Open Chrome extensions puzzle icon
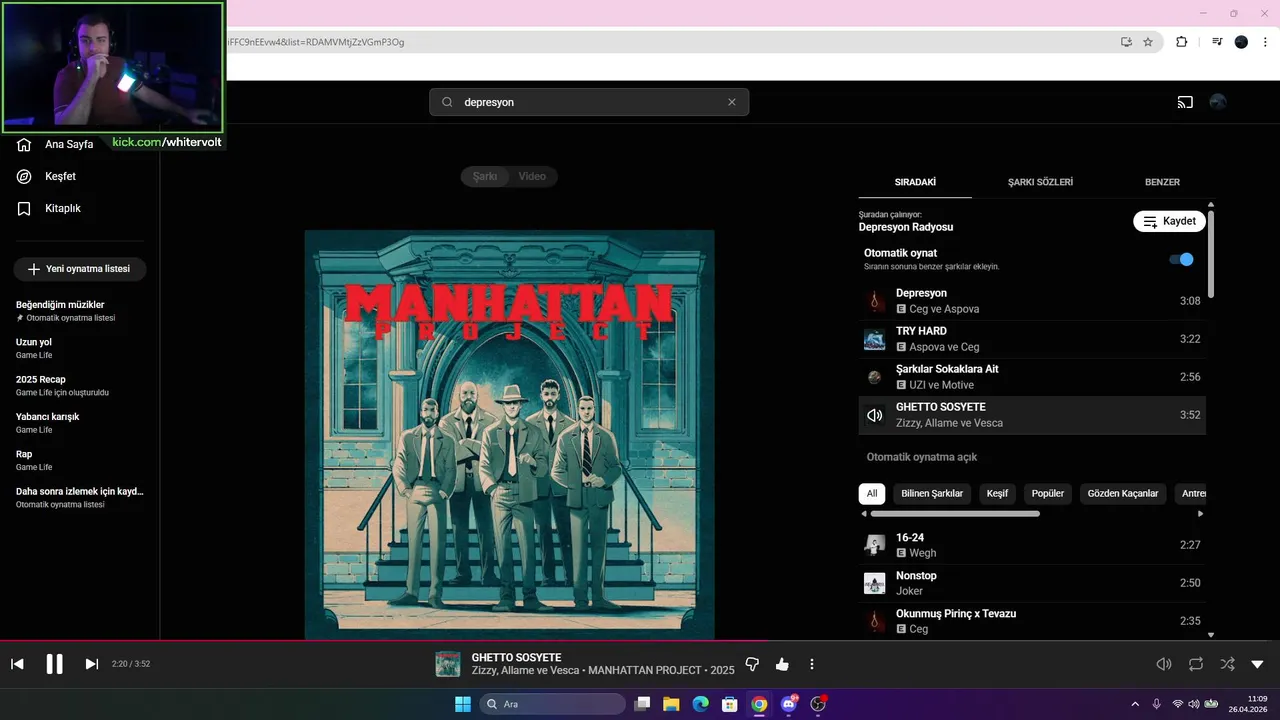The width and height of the screenshot is (1280, 720). (x=1182, y=42)
